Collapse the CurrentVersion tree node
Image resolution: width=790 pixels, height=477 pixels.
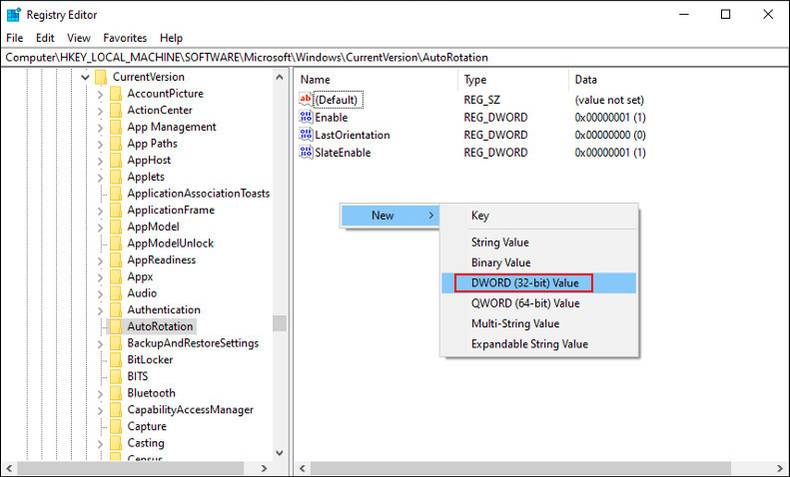coord(85,77)
